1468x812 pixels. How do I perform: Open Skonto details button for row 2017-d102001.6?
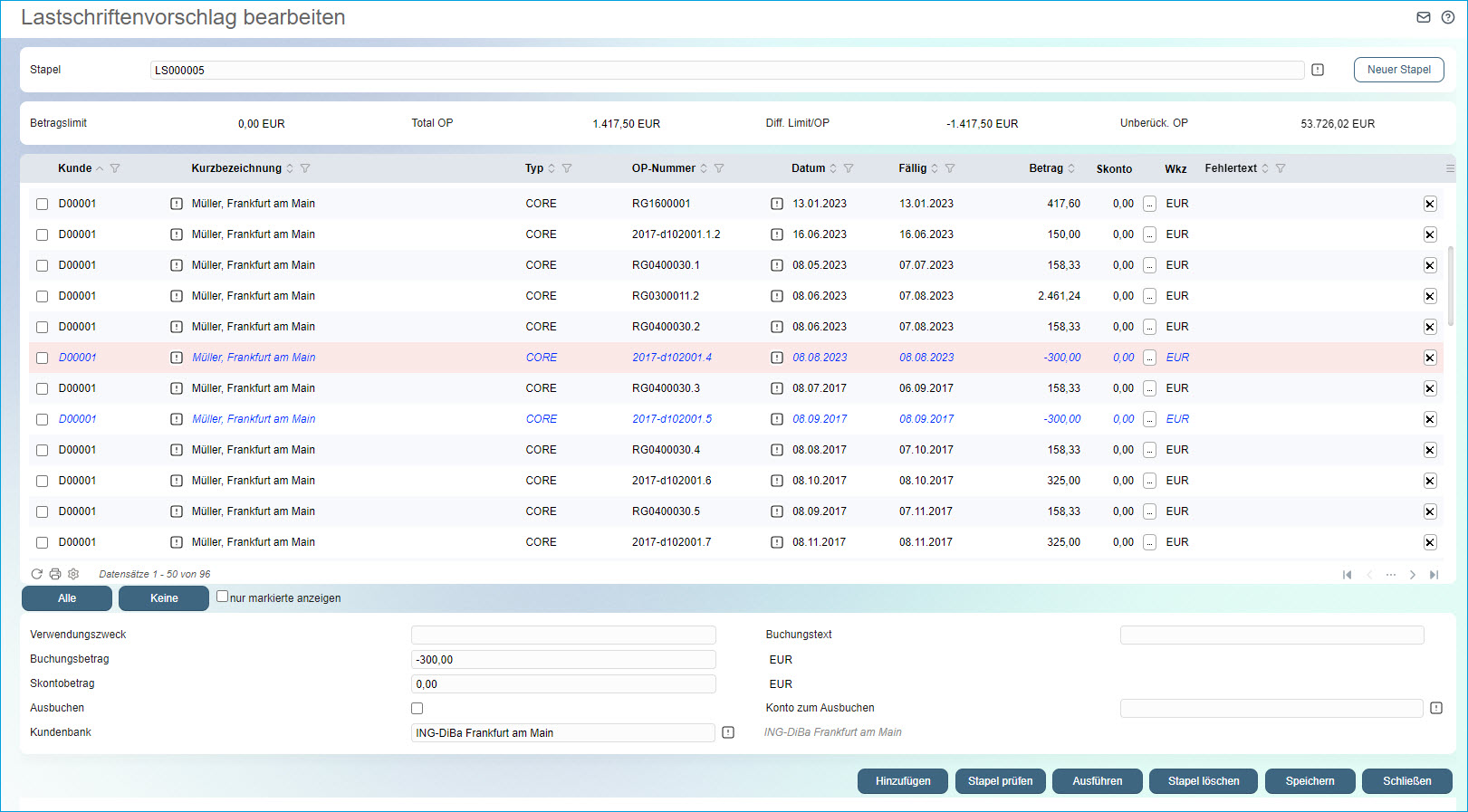[x=1149, y=481]
